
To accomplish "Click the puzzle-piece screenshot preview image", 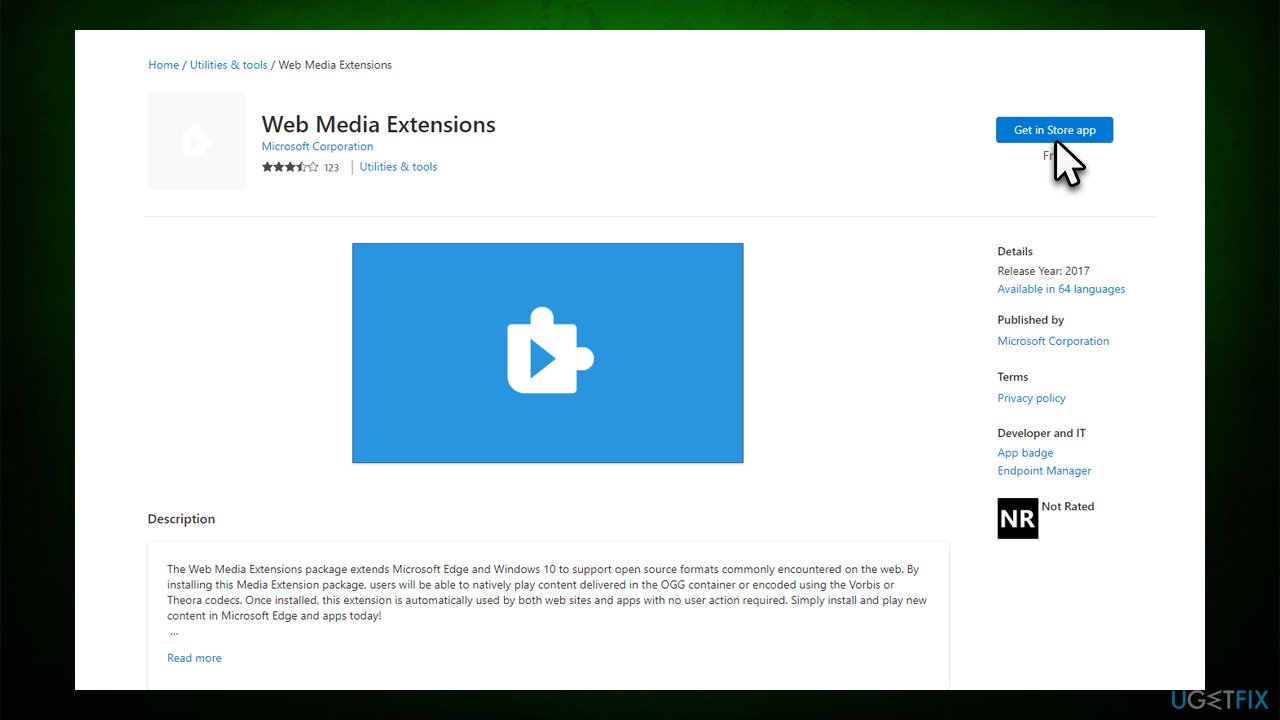I will (547, 352).
